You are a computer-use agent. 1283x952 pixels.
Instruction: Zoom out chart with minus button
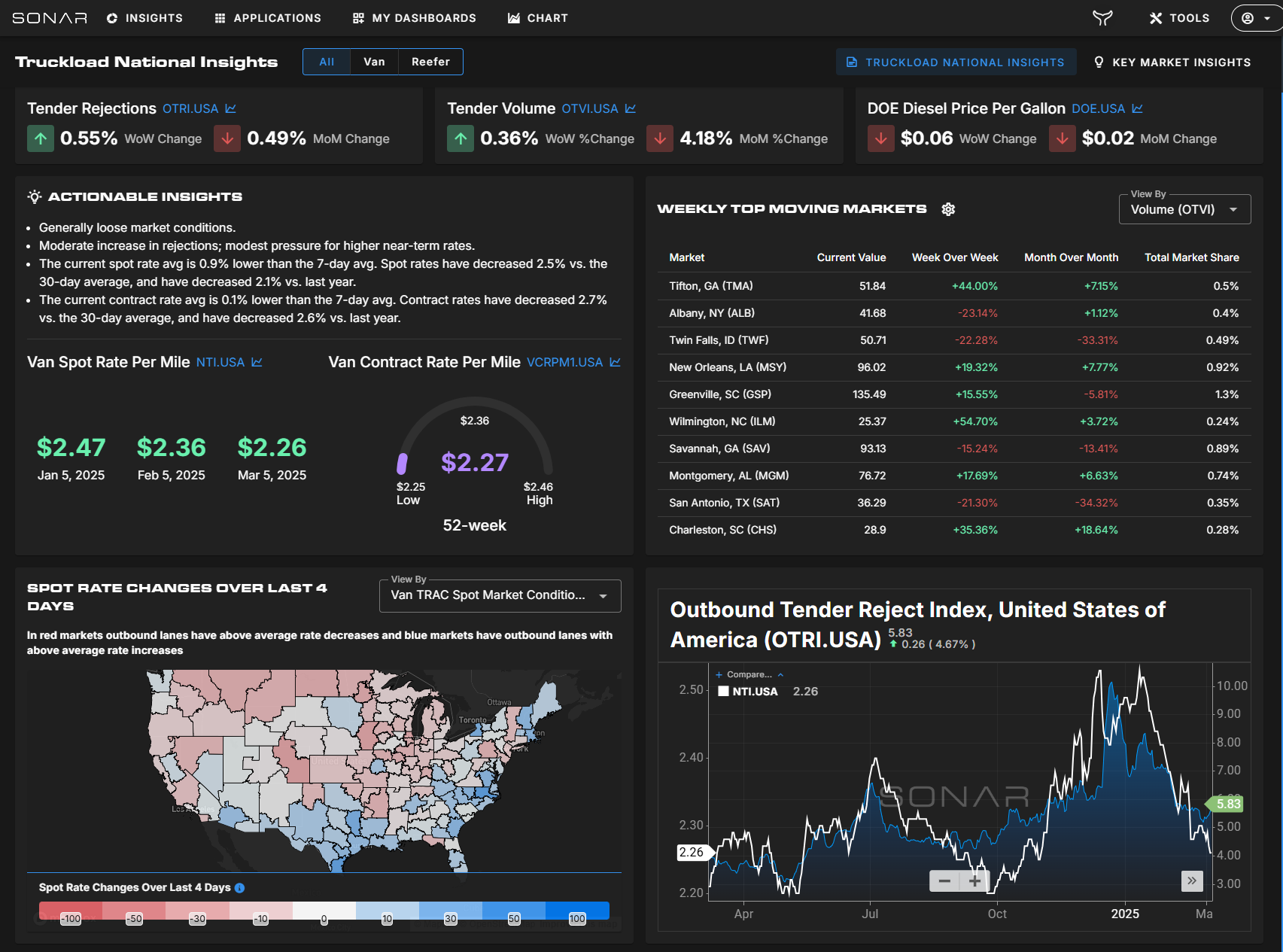tap(944, 881)
